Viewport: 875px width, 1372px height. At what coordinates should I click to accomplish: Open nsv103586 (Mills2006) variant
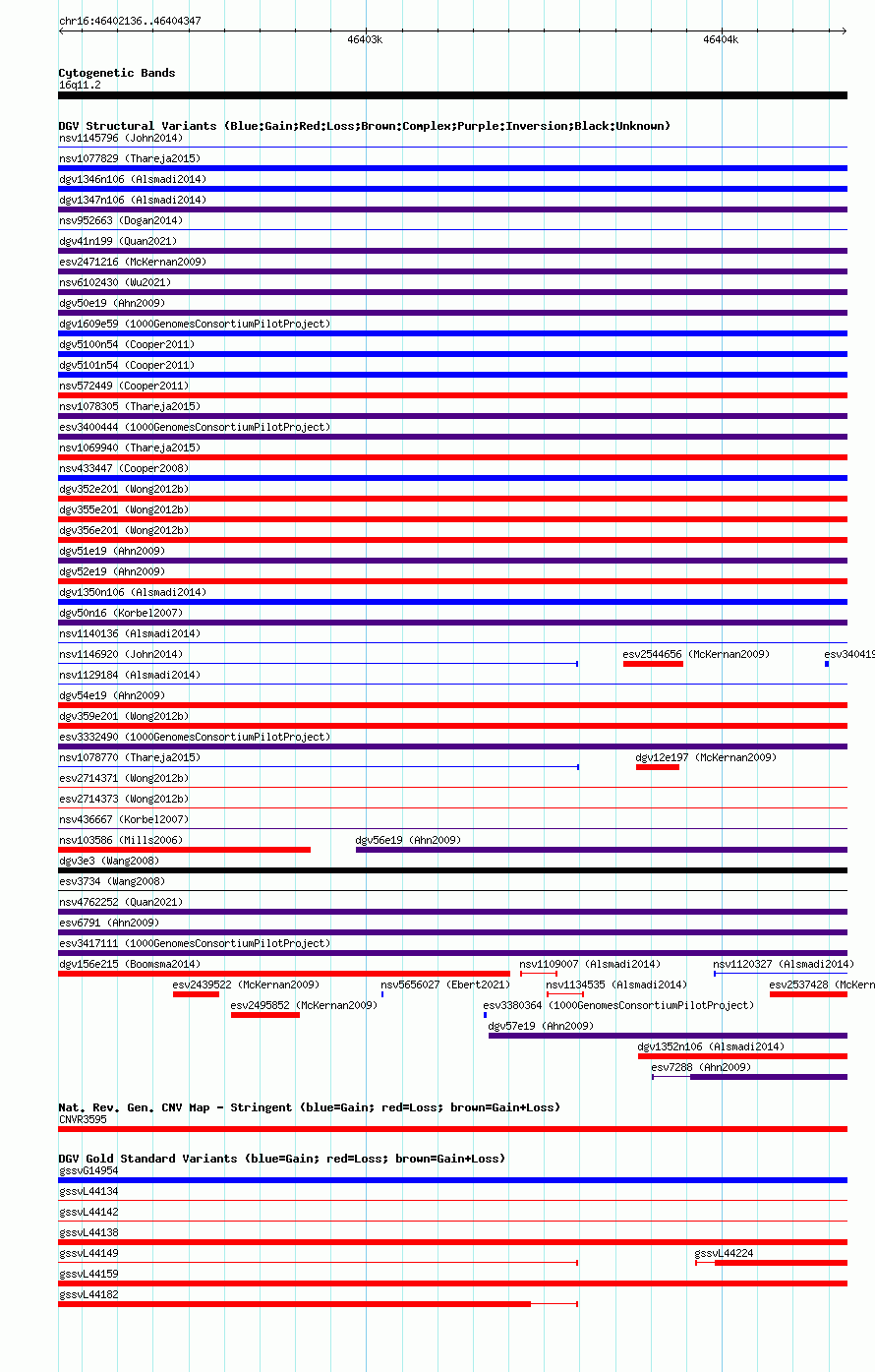[x=120, y=840]
